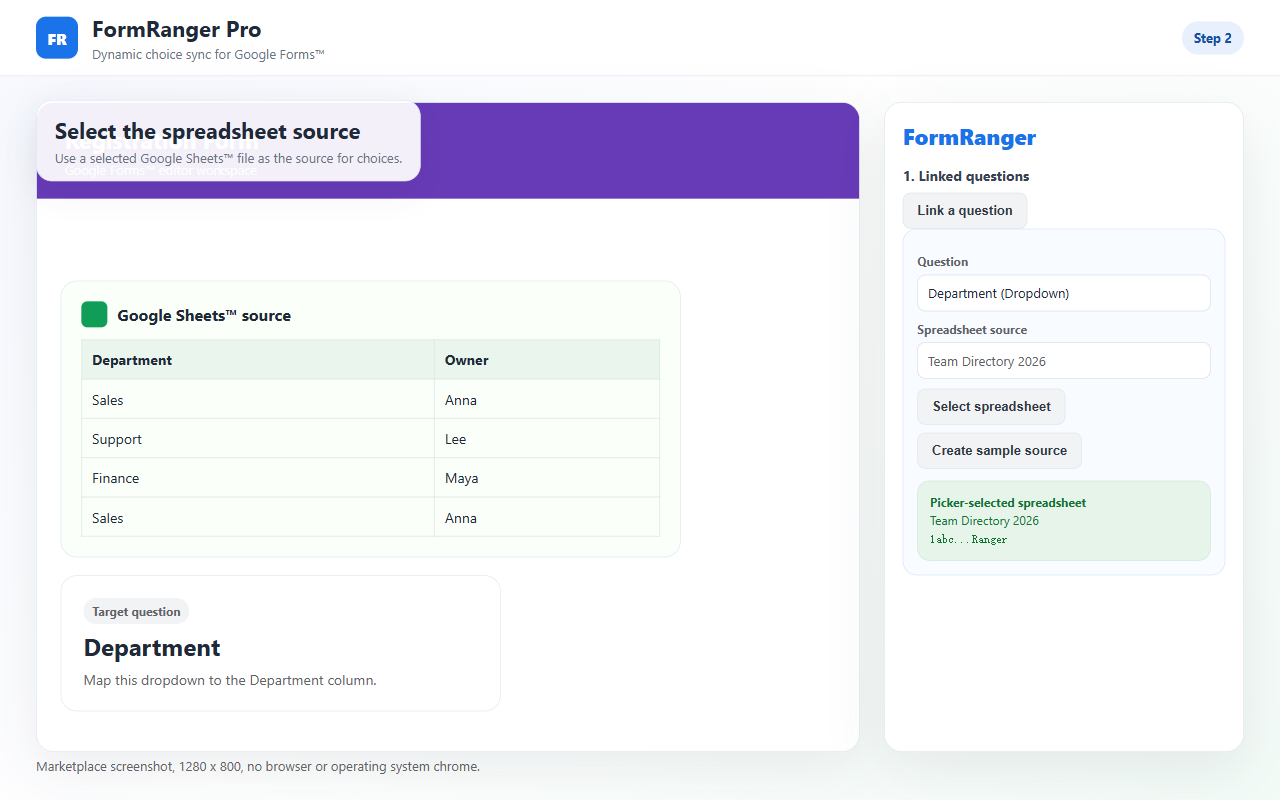Click the Step 2 badge
1280x800 pixels.
[1212, 38]
